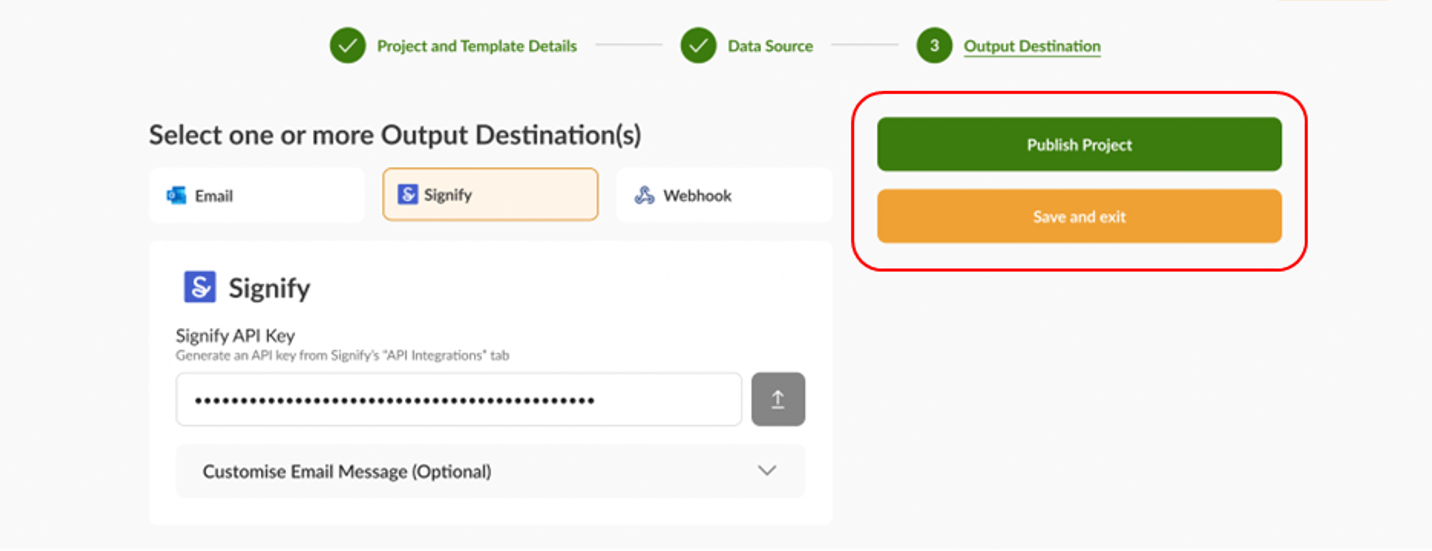
Task: Click the Save and exit button
Action: pyautogui.click(x=1079, y=217)
